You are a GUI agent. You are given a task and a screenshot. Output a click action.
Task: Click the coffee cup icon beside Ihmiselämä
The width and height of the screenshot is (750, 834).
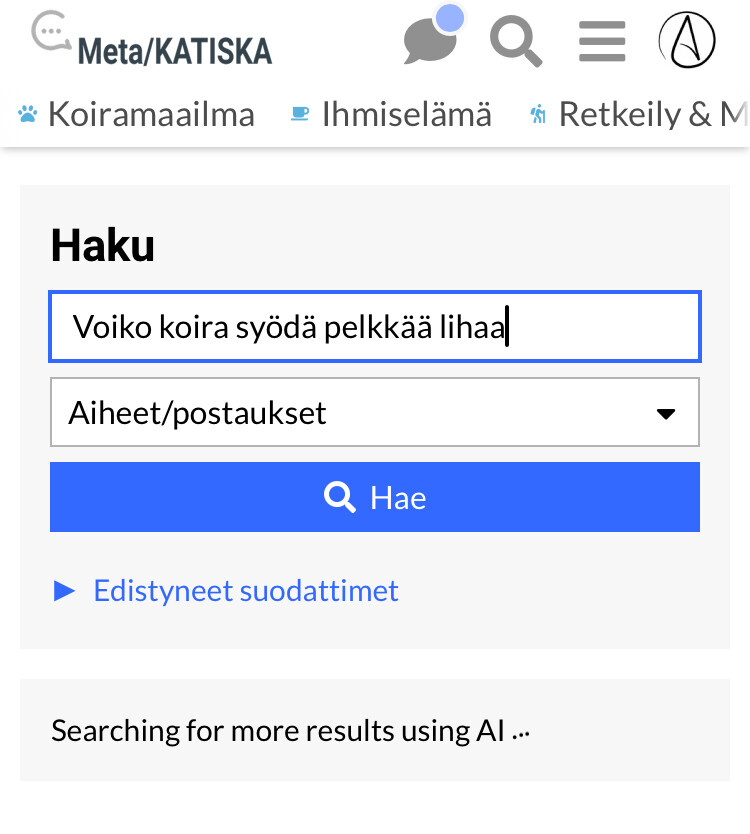pyautogui.click(x=300, y=115)
